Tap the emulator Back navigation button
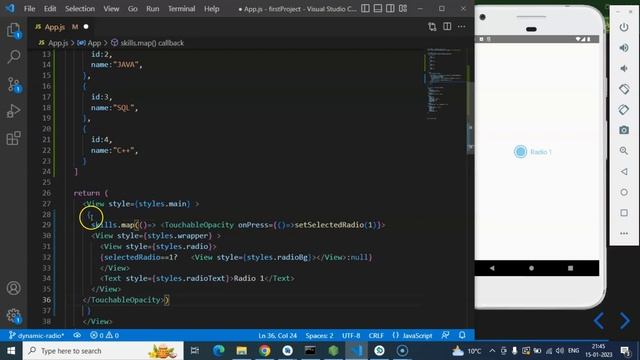Screen dimensions: 640x360 [492, 268]
